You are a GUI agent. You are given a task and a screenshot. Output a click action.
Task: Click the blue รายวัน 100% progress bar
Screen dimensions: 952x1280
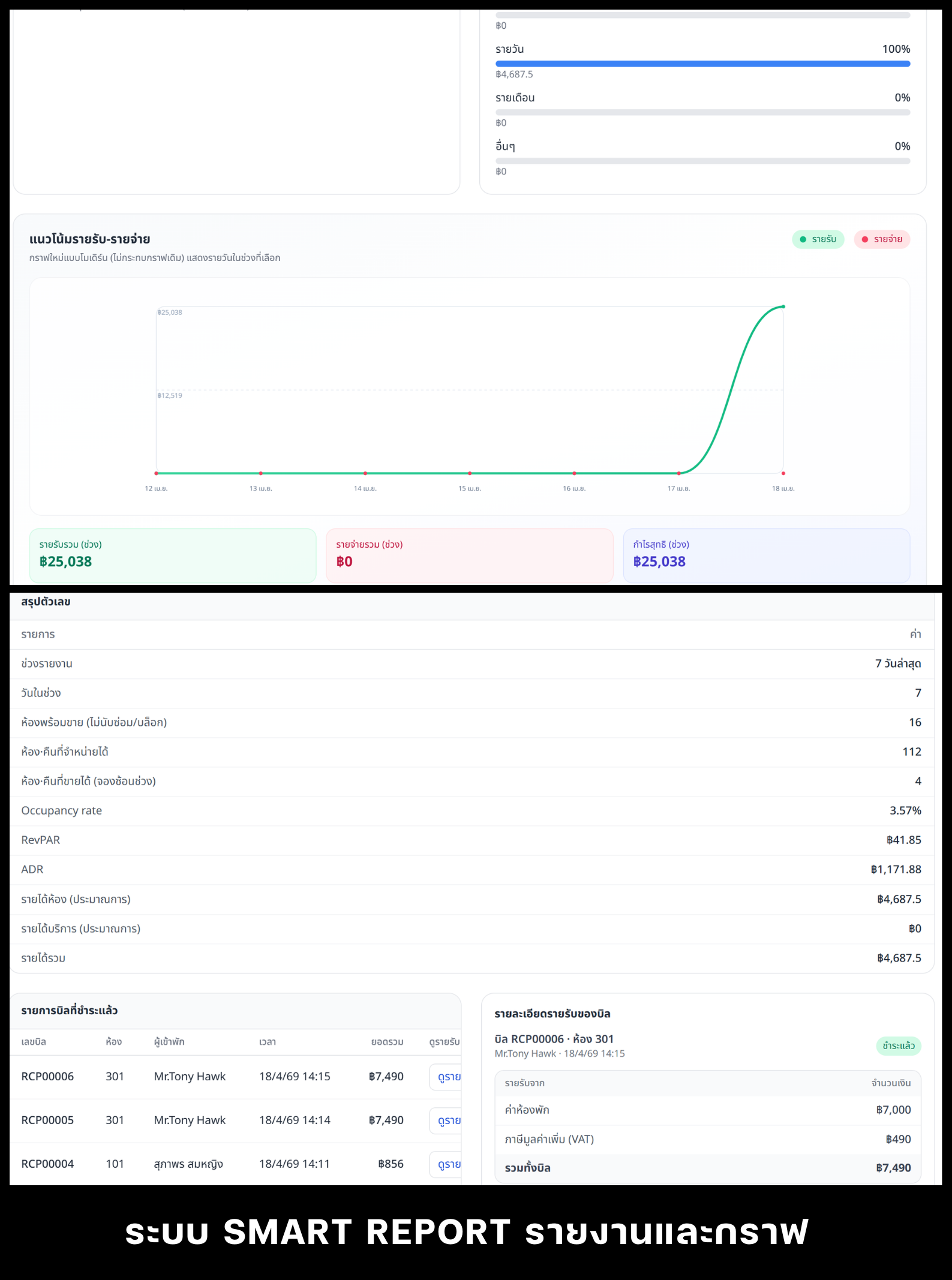pyautogui.click(x=702, y=64)
